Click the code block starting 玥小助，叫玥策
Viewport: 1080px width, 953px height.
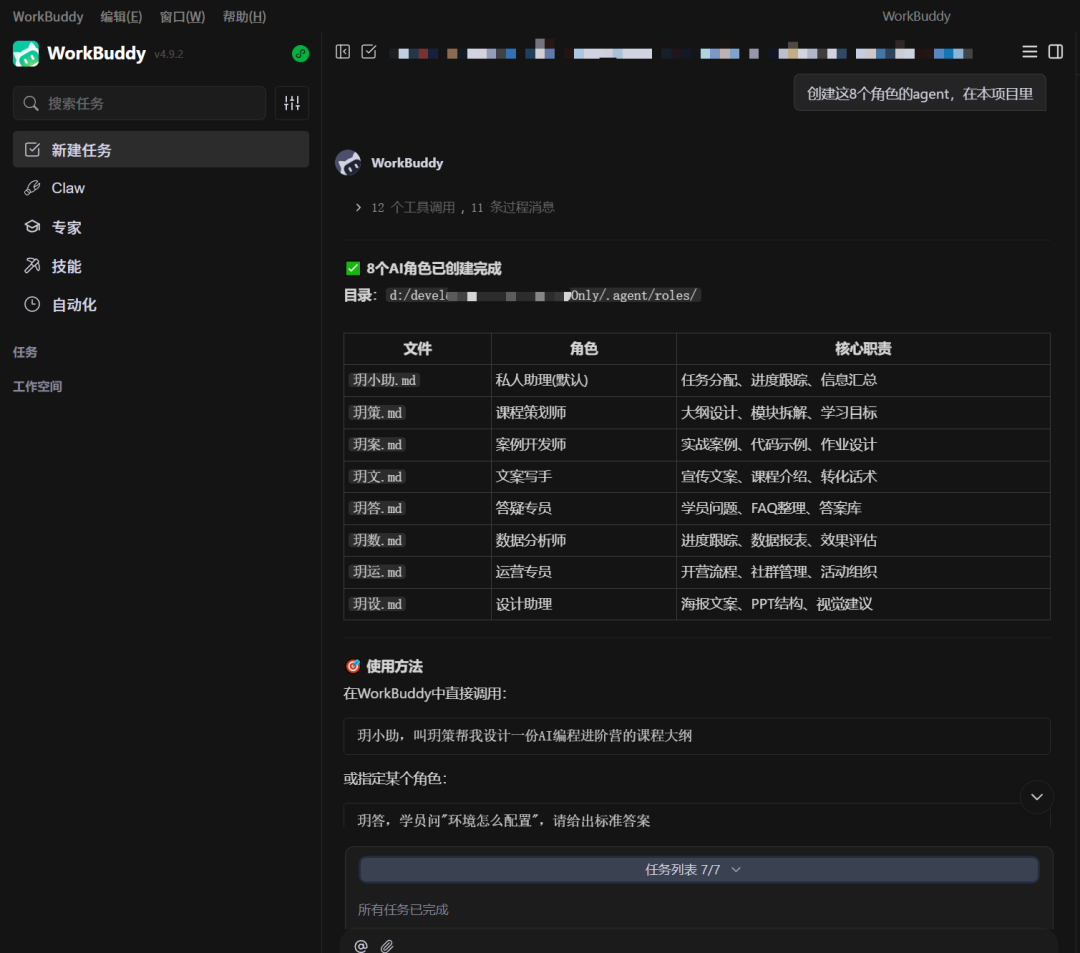click(696, 736)
